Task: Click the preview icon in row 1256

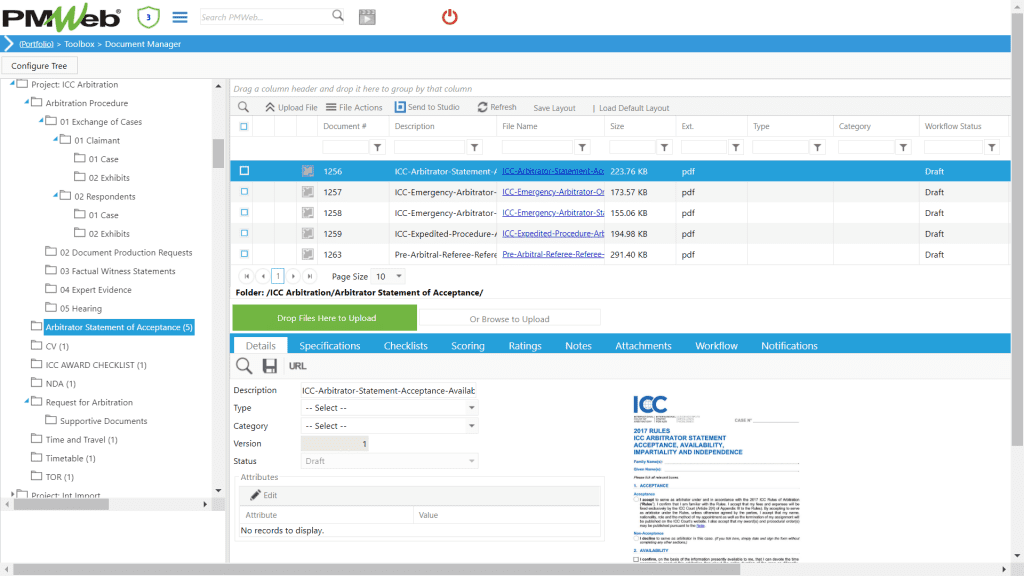Action: point(308,171)
